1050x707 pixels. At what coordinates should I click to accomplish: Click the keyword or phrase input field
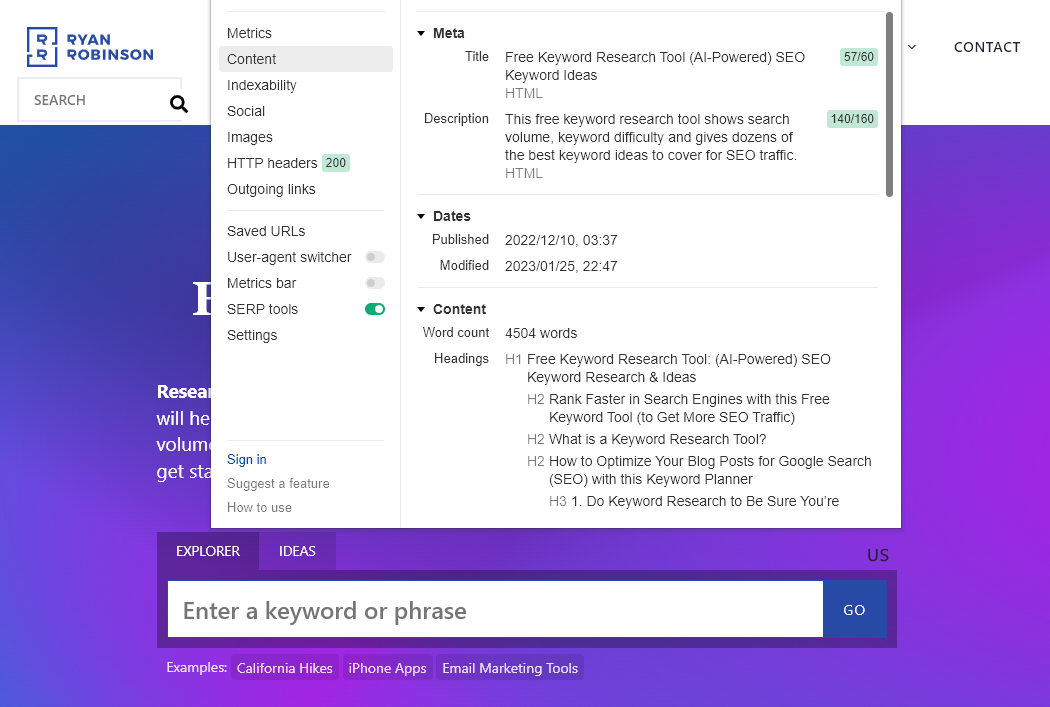click(x=494, y=609)
